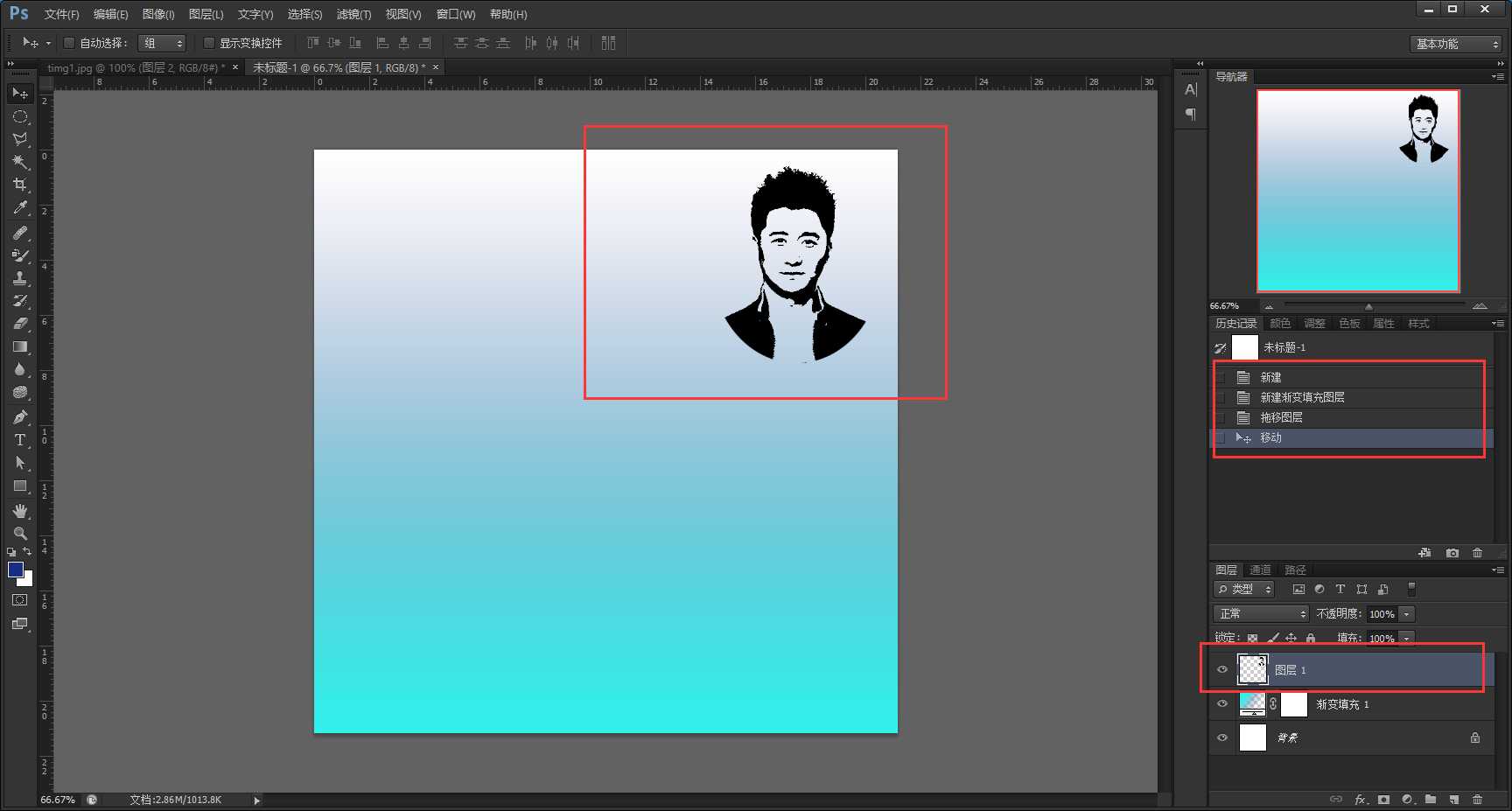Viewport: 1512px width, 811px height.
Task: Select the Elliptical Marquee tool
Action: point(20,116)
